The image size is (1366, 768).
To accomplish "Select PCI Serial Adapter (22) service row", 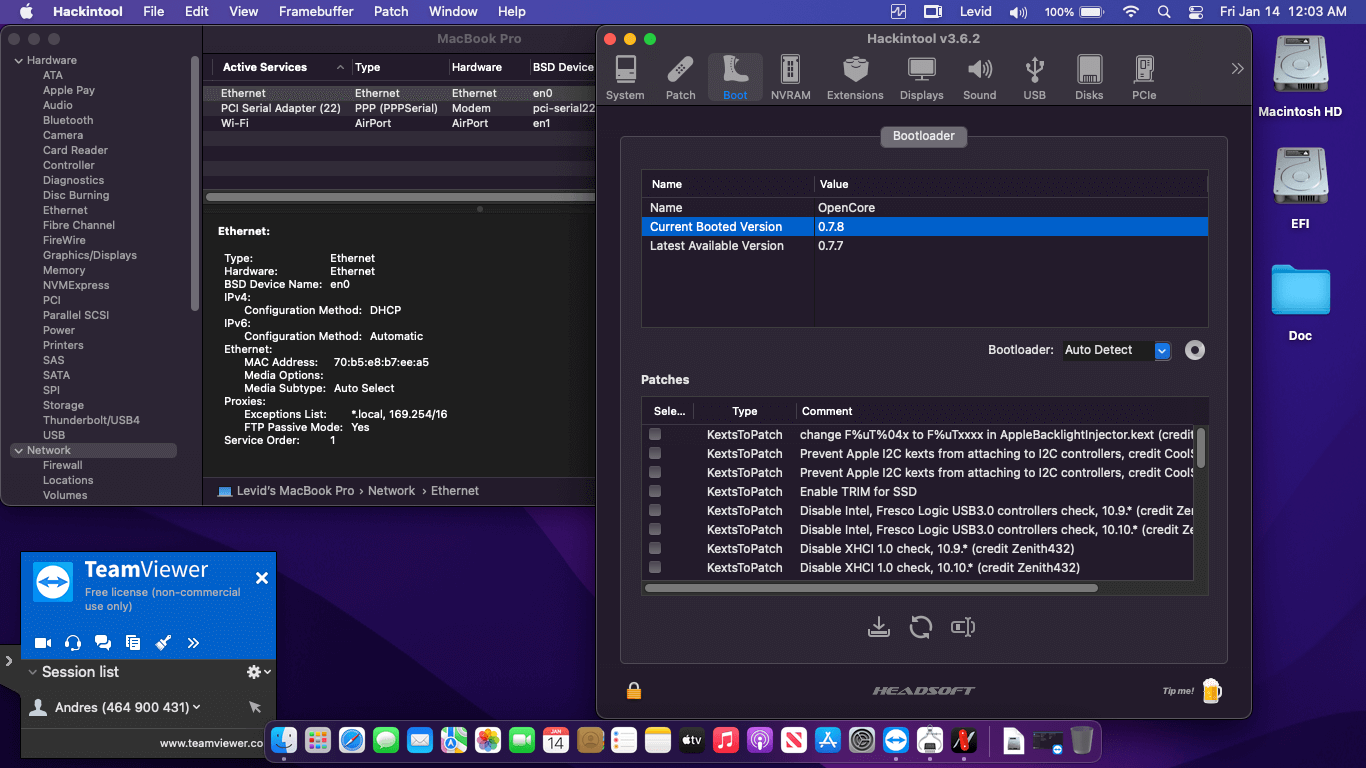I will tap(400, 108).
